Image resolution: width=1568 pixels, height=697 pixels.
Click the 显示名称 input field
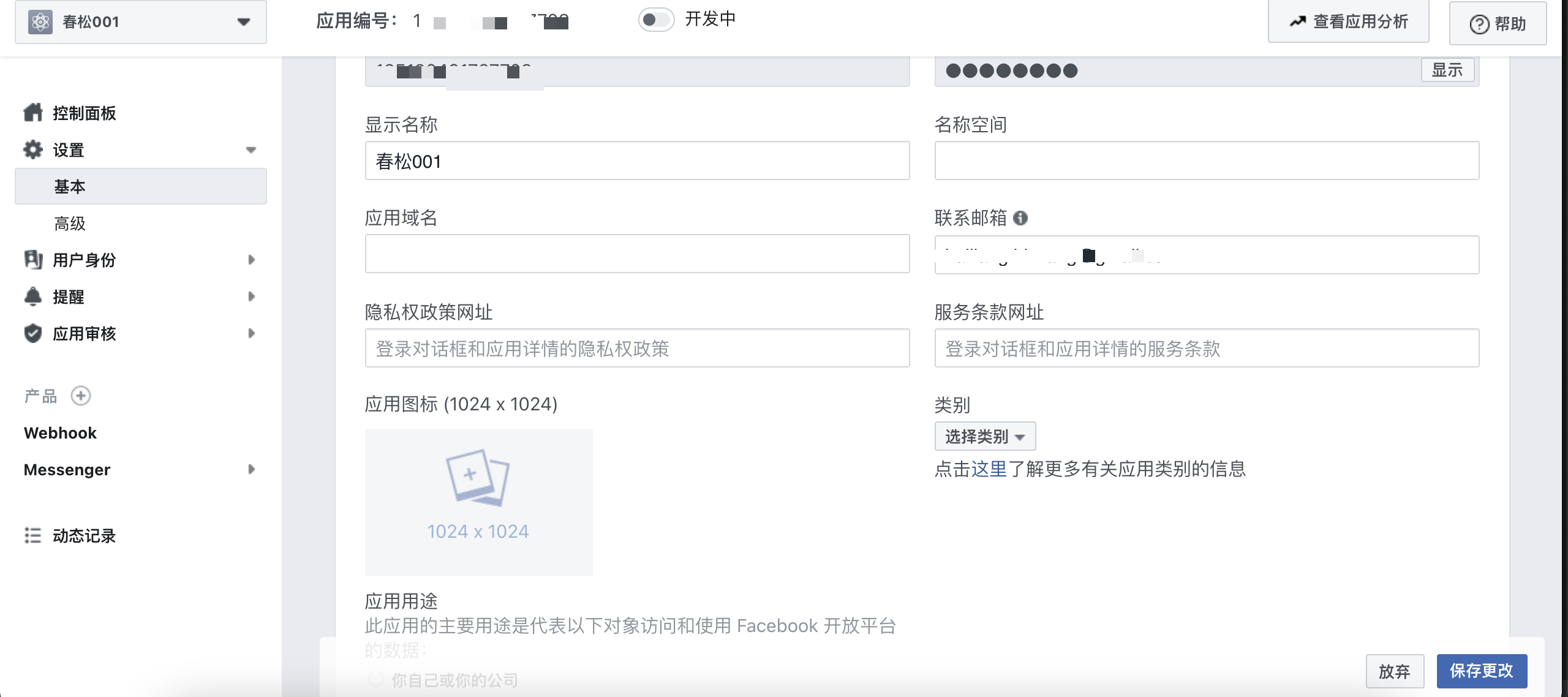tap(637, 160)
